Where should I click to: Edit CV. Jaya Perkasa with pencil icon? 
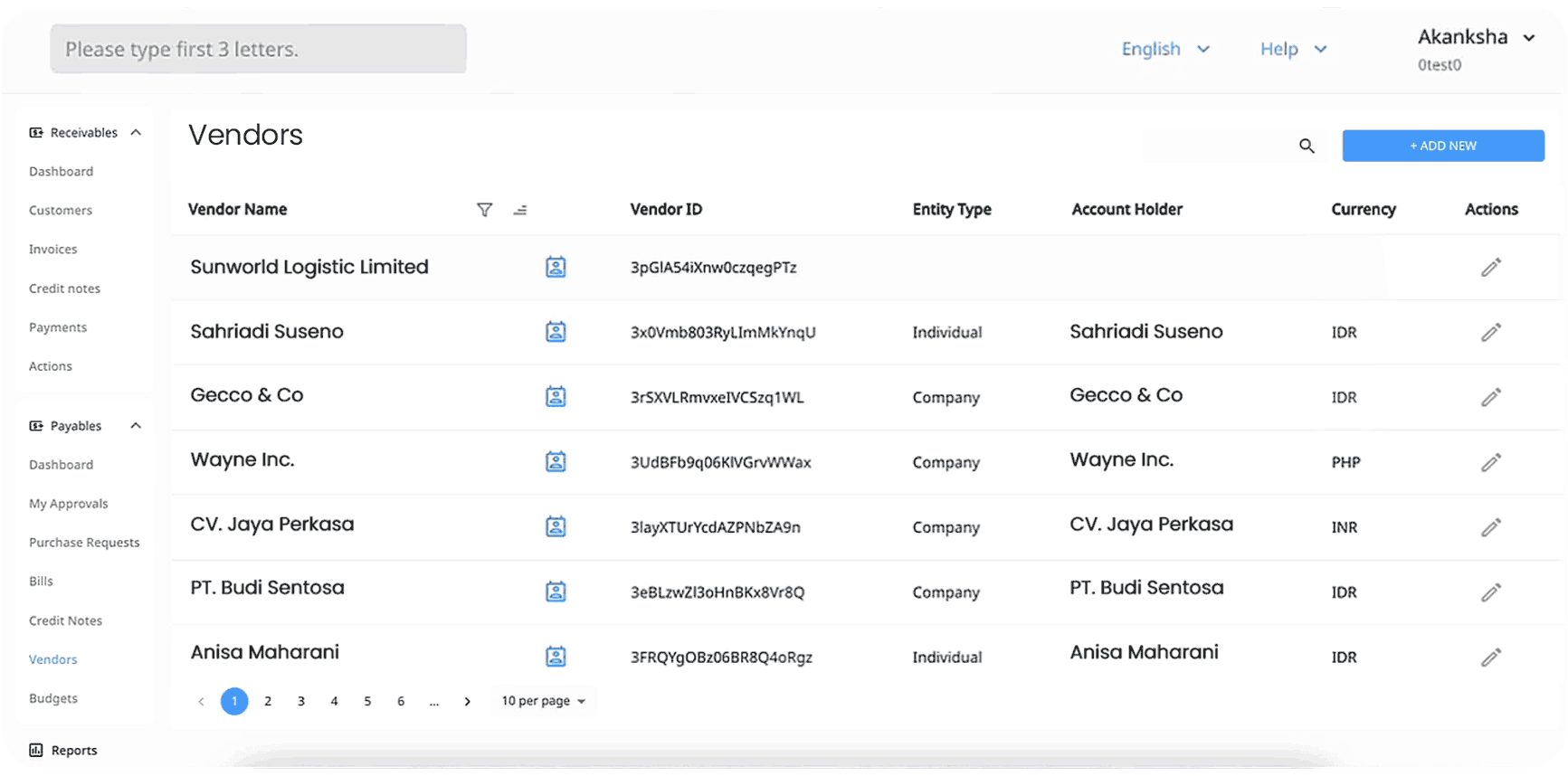pos(1491,527)
